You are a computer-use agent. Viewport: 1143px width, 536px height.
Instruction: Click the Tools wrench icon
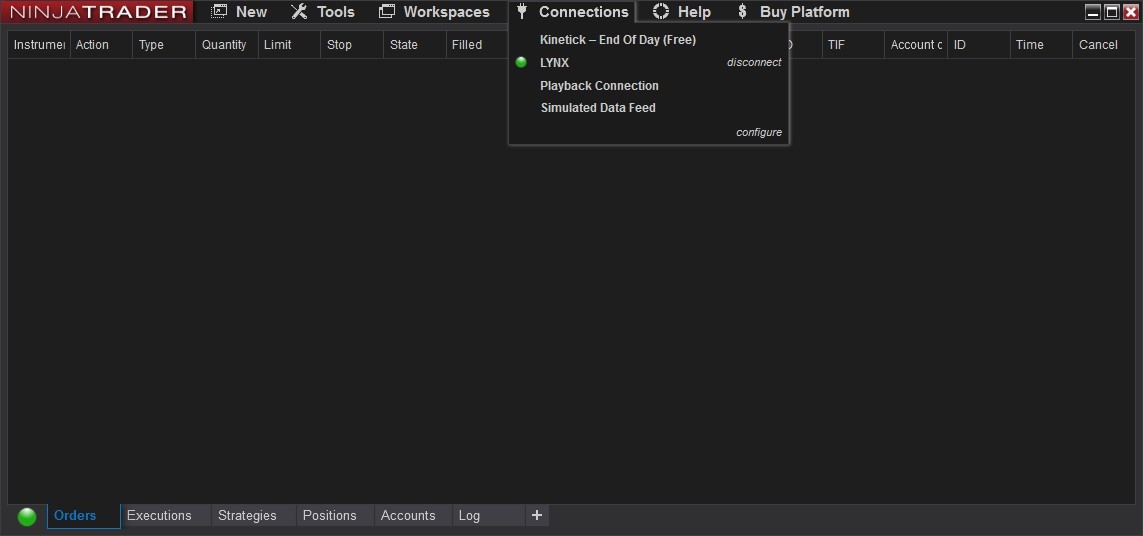[299, 12]
